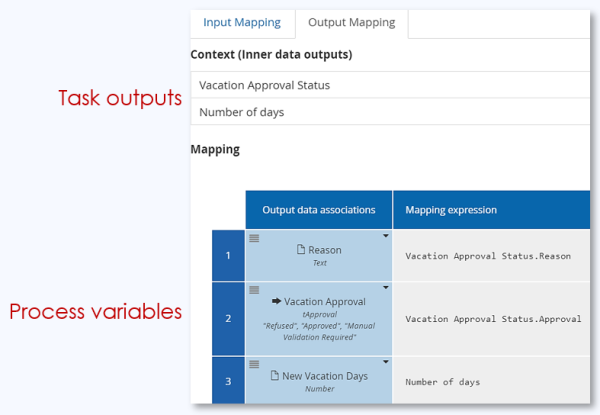Edit the Number of days mapping expression cell

pyautogui.click(x=442, y=382)
